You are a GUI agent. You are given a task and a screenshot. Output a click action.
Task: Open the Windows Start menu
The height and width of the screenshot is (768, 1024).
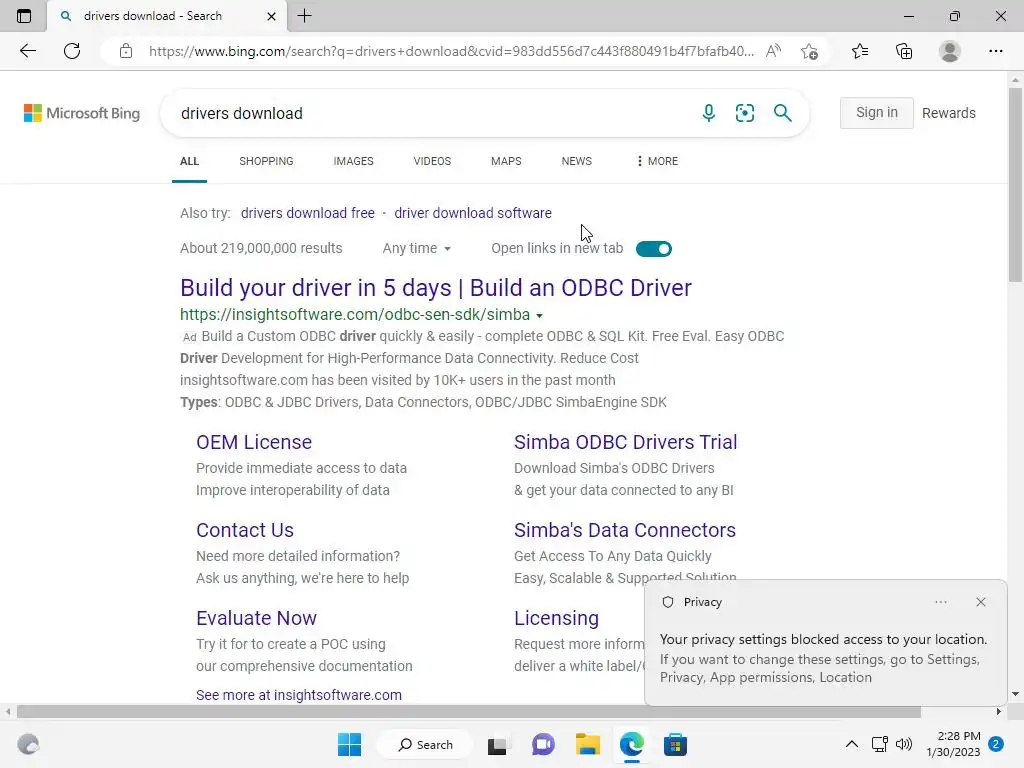coord(349,744)
